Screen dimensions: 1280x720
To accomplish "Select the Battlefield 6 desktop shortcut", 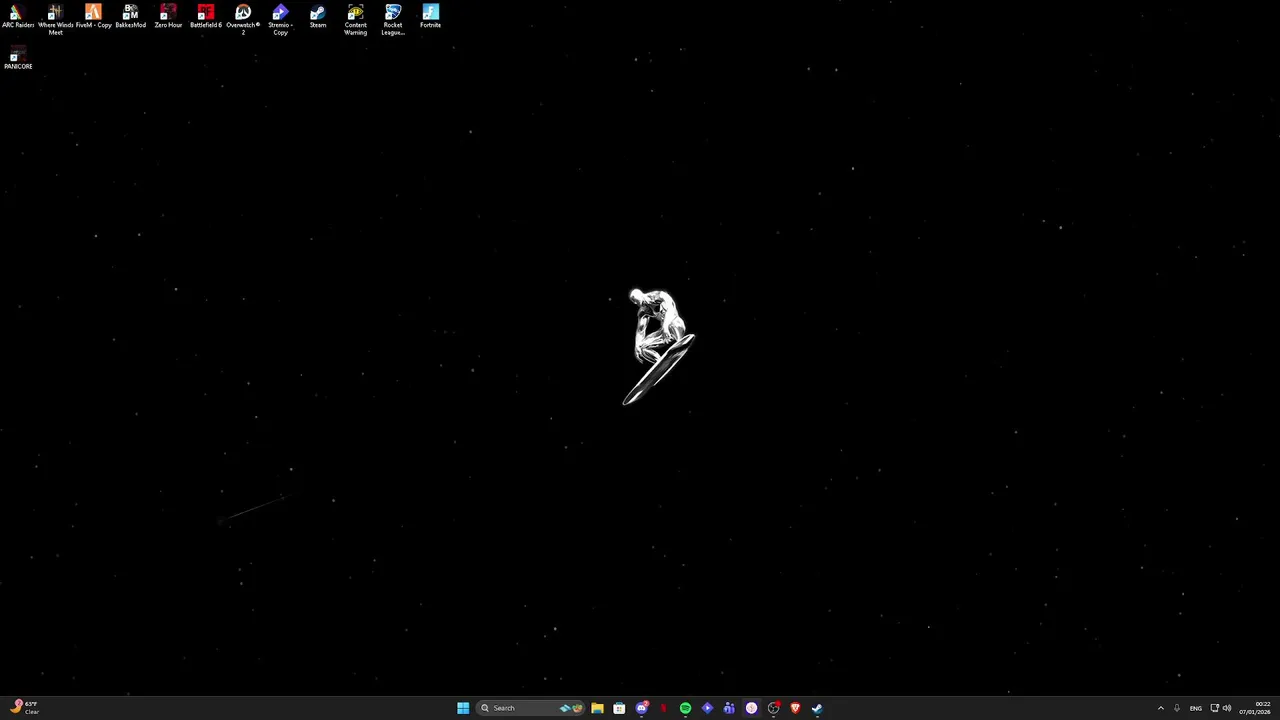I will coord(205,16).
